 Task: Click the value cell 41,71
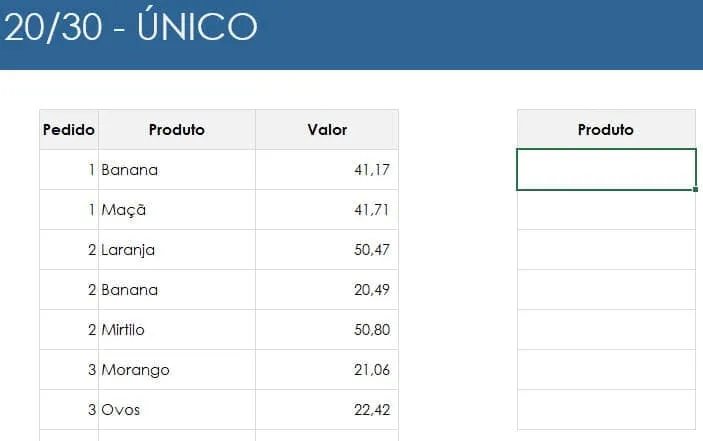(327, 210)
